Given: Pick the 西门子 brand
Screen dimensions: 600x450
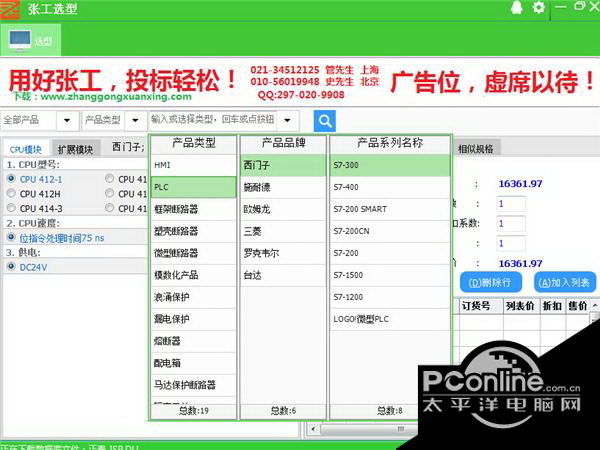Looking at the screenshot, I should pyautogui.click(x=283, y=165).
